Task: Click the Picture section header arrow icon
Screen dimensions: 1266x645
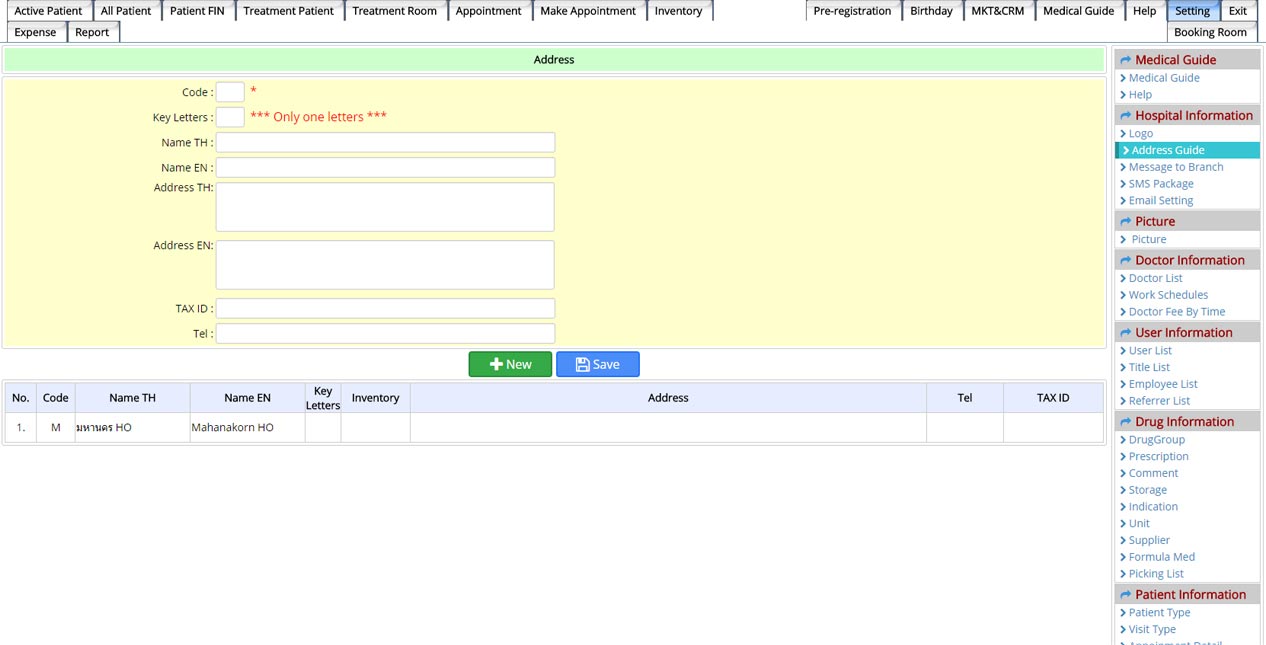Action: (1125, 222)
